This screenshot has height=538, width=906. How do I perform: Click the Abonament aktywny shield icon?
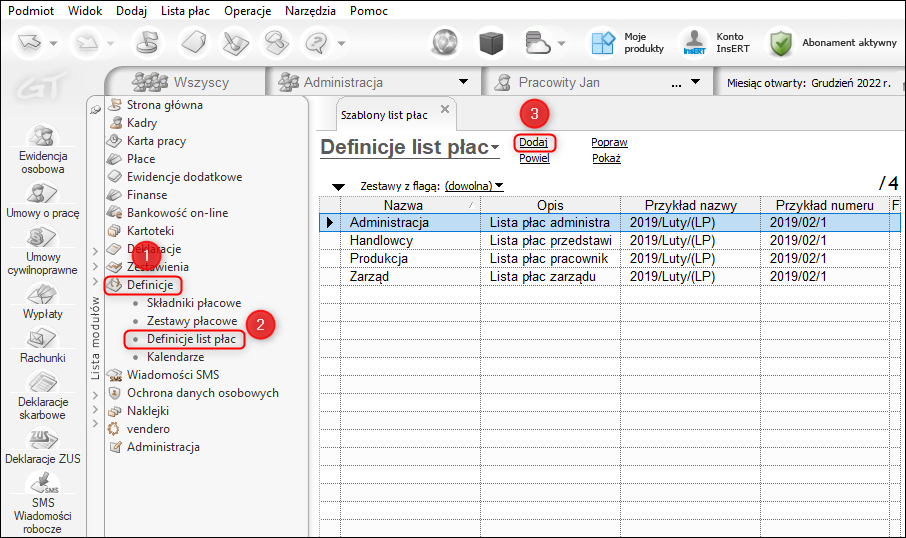pyautogui.click(x=781, y=43)
